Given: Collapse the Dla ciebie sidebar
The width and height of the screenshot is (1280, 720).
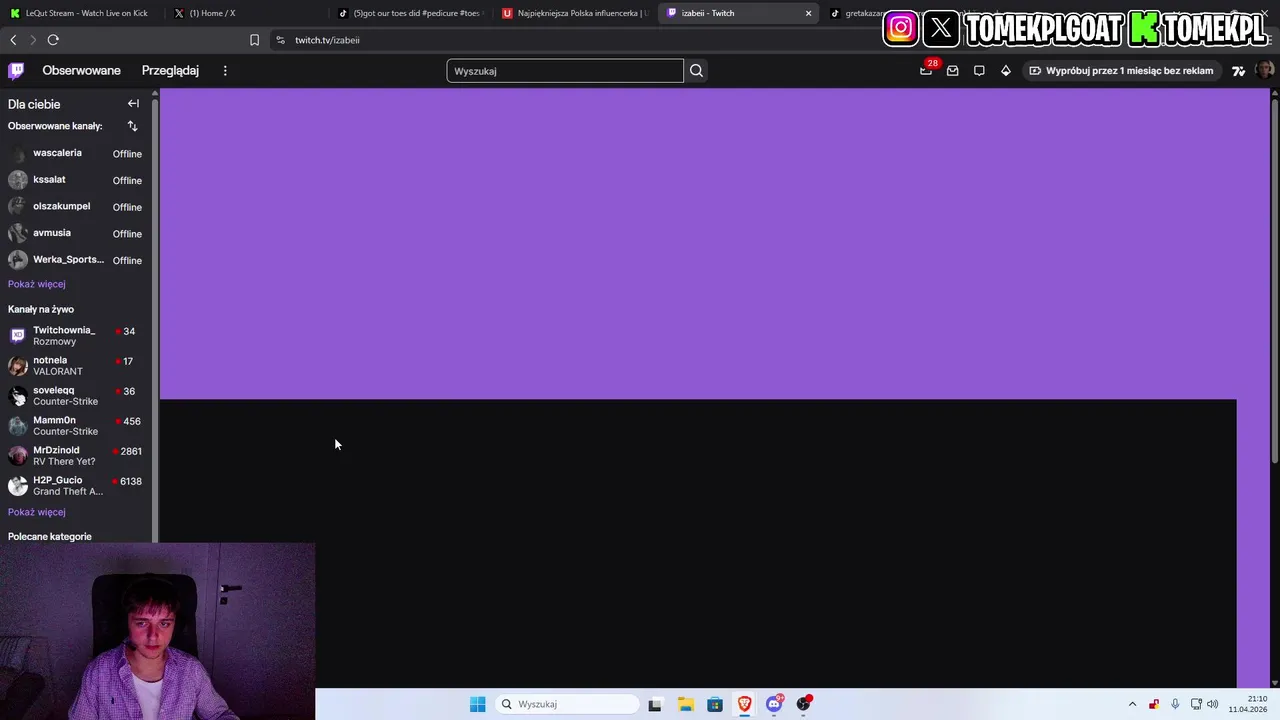Looking at the screenshot, I should click(133, 104).
